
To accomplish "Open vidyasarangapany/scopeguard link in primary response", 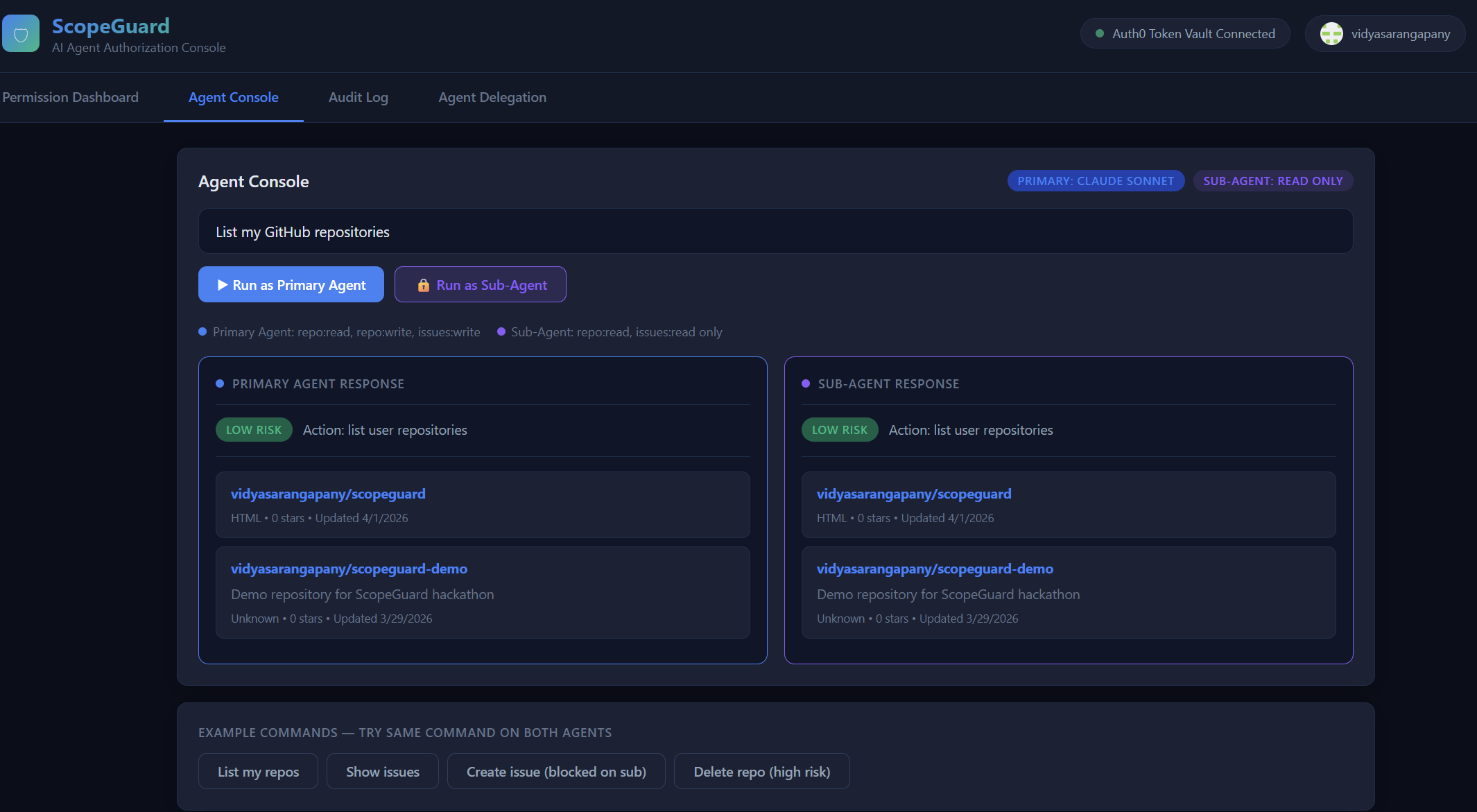I will click(328, 494).
